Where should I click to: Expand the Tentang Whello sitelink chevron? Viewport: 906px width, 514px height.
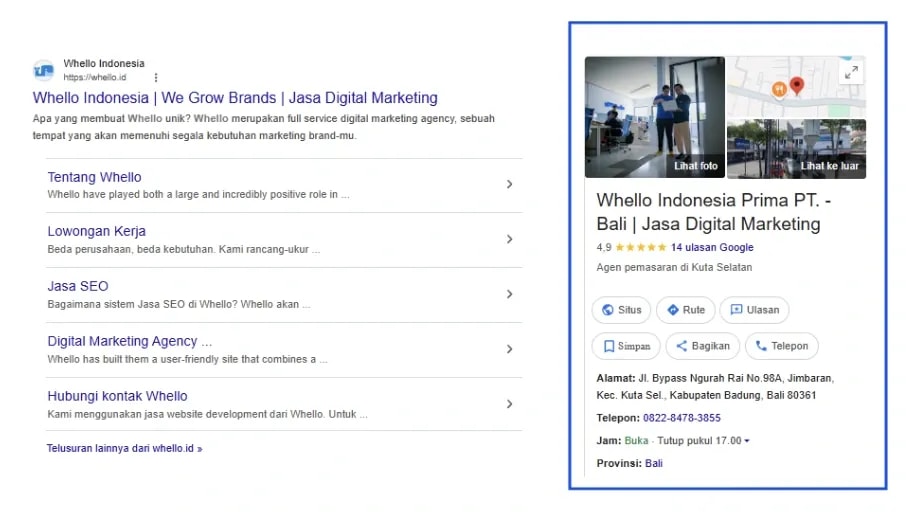tap(509, 185)
